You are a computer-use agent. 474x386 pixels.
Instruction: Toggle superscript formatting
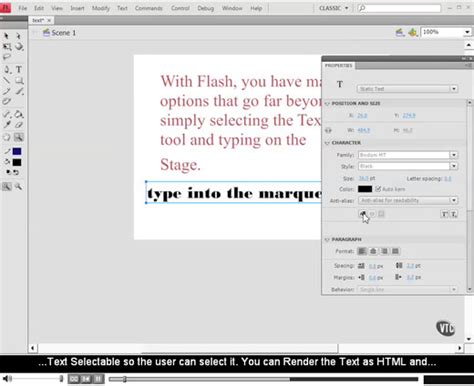click(x=444, y=214)
